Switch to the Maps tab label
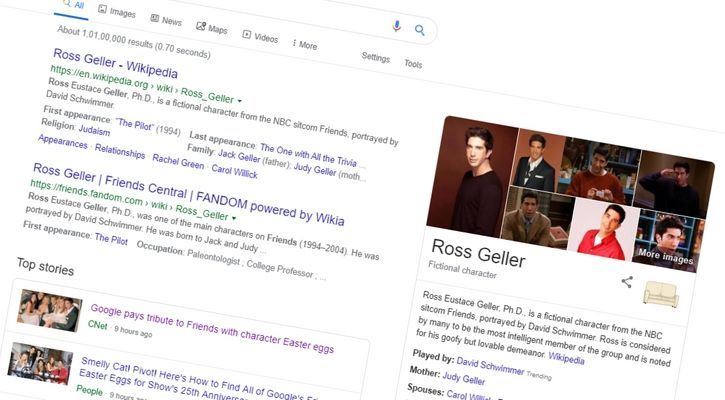725x400 pixels. point(217,29)
